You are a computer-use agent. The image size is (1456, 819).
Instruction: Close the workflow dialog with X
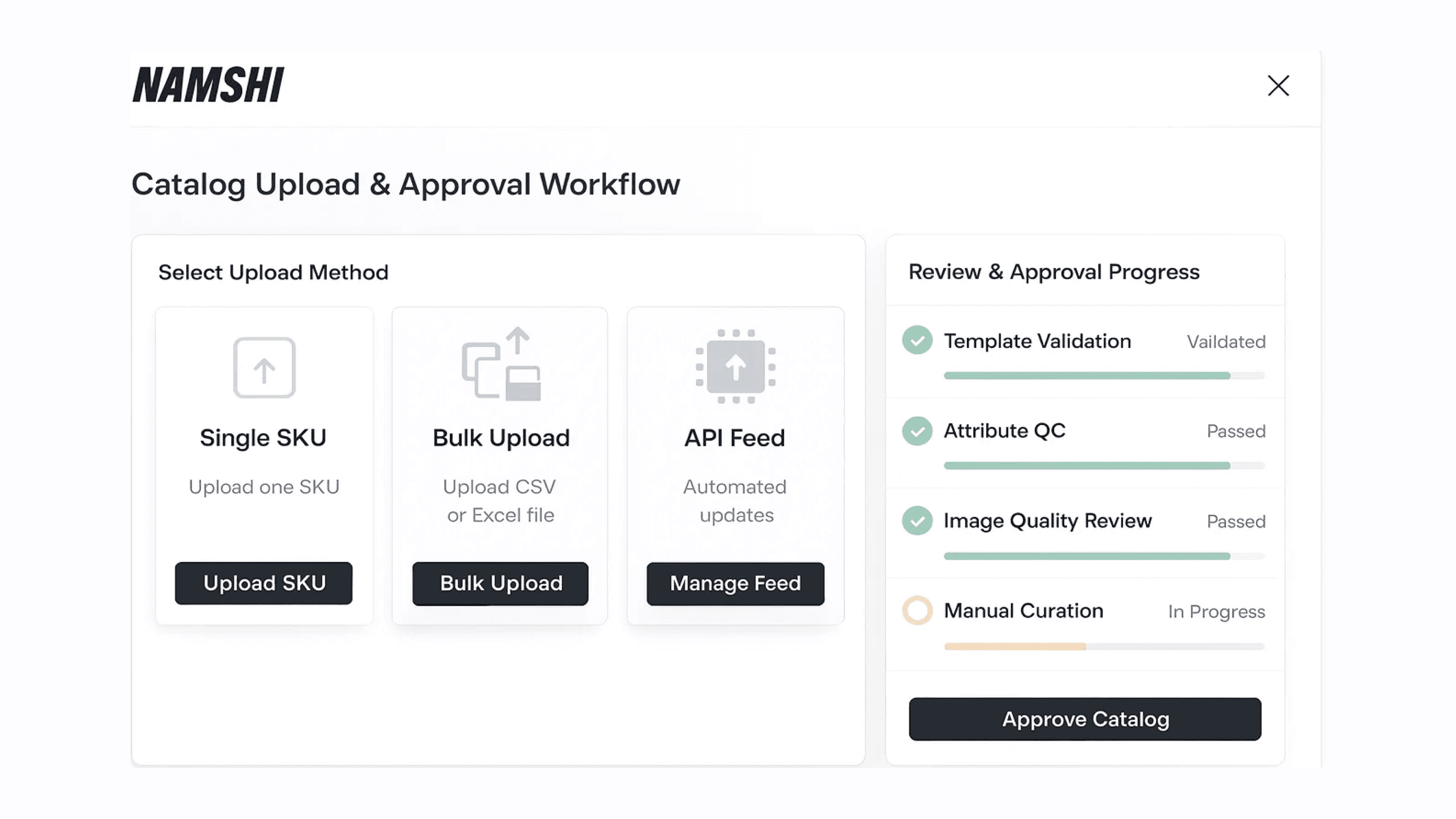click(1278, 86)
